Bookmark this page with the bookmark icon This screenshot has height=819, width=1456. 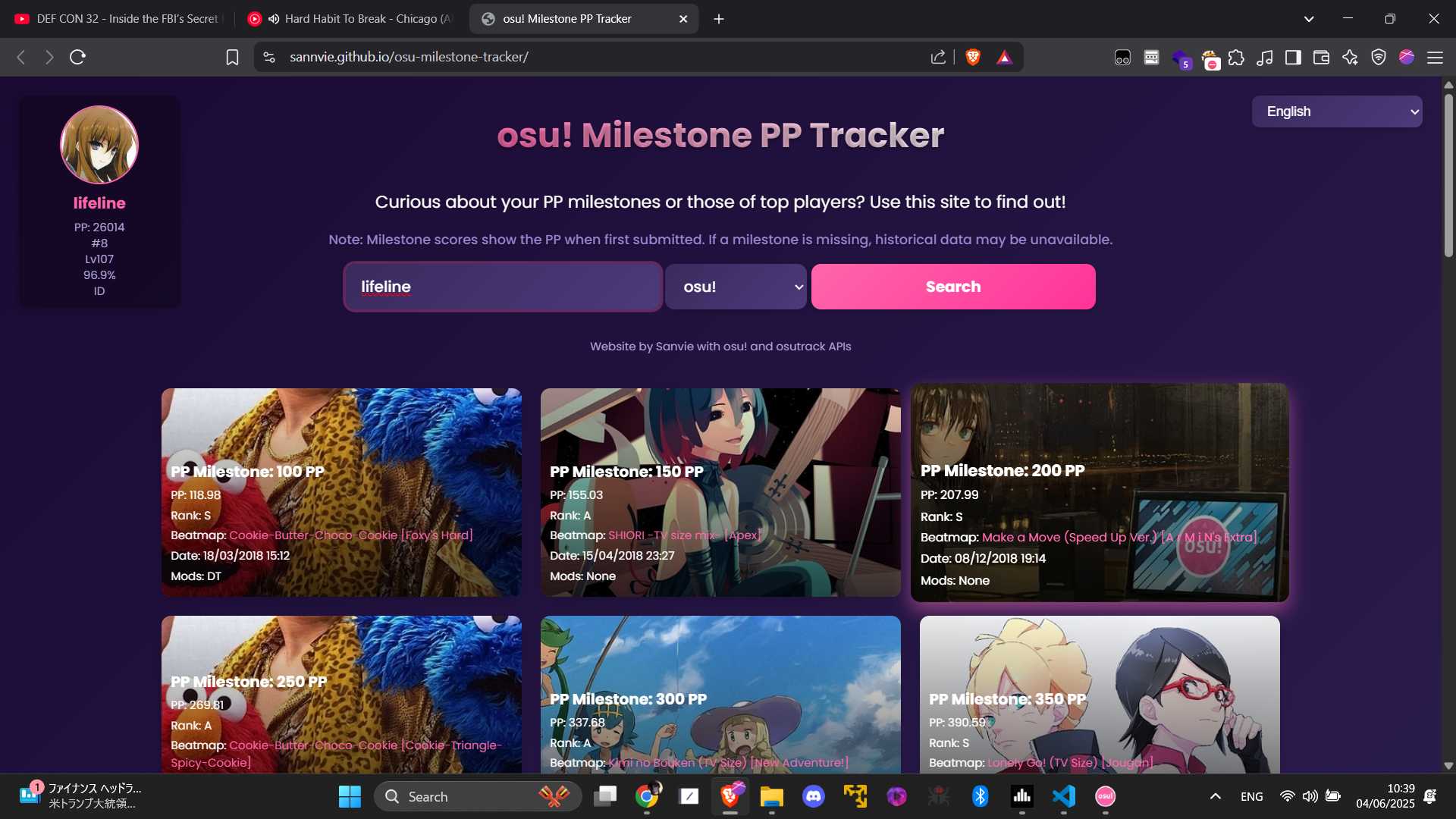pos(232,57)
